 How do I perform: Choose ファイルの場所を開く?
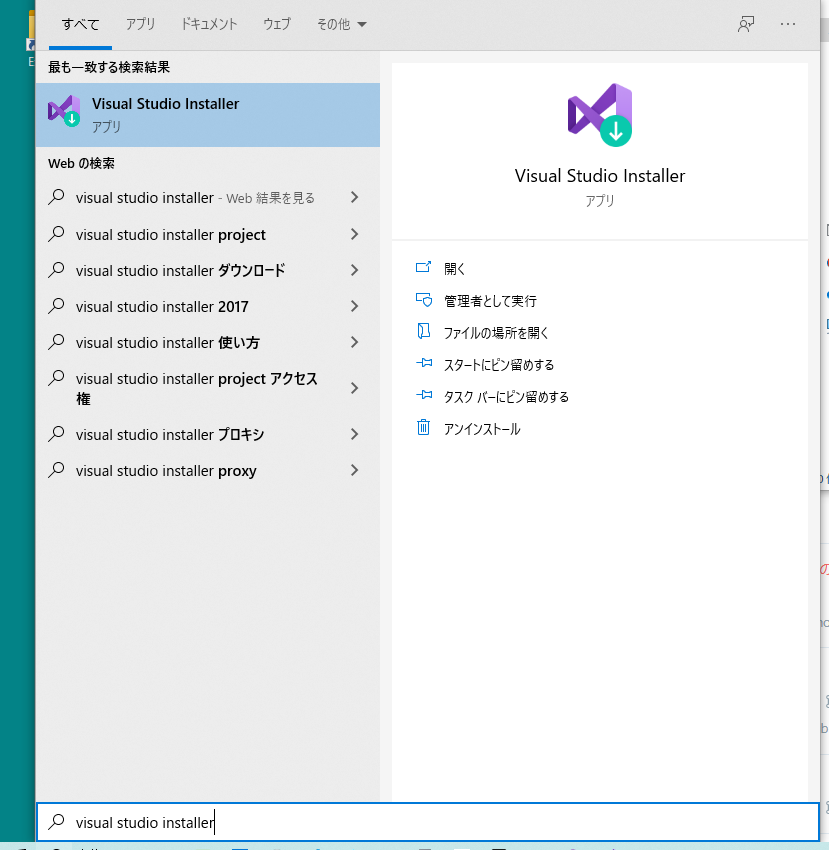point(496,332)
